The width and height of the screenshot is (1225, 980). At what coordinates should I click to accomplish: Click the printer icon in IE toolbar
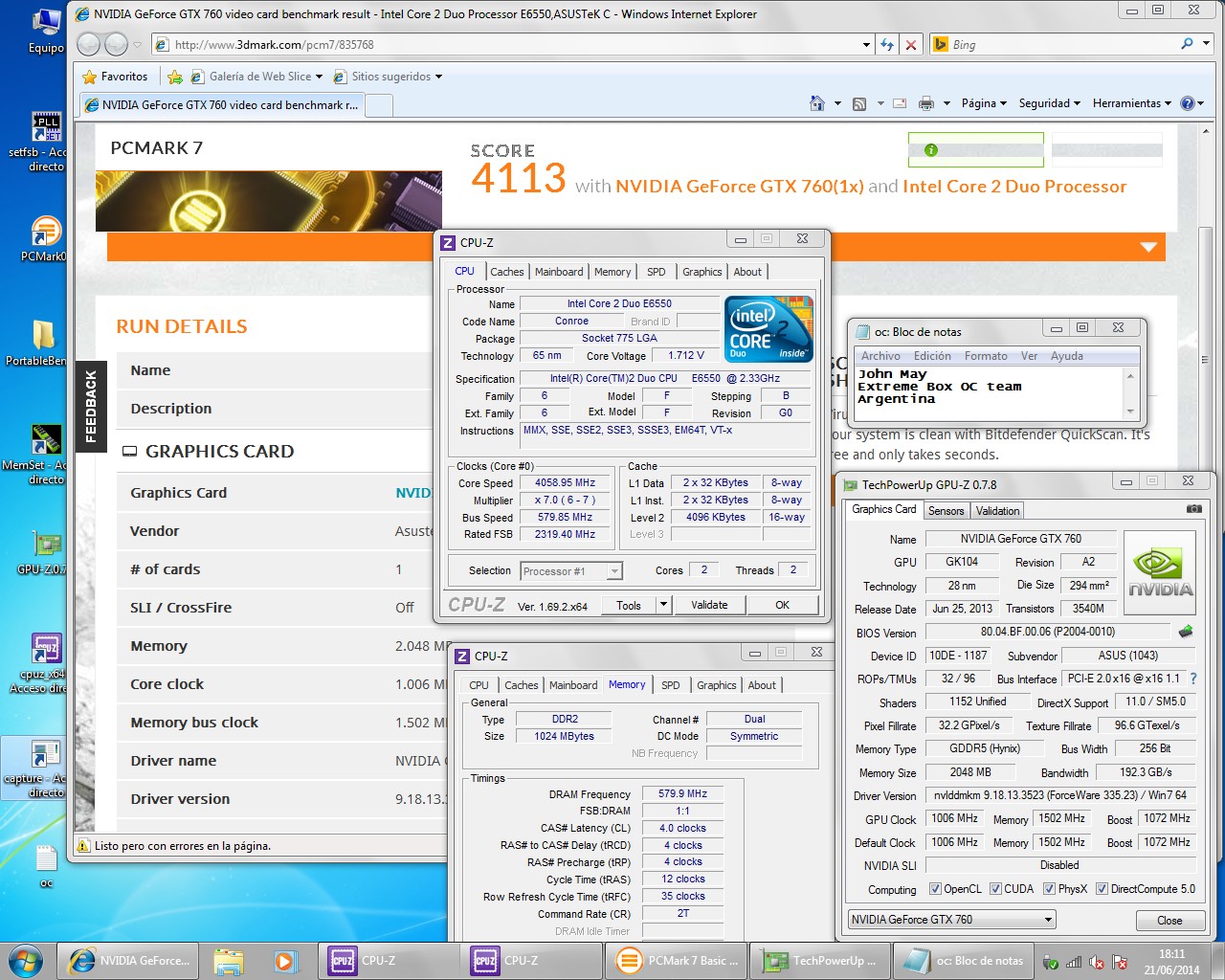(926, 103)
